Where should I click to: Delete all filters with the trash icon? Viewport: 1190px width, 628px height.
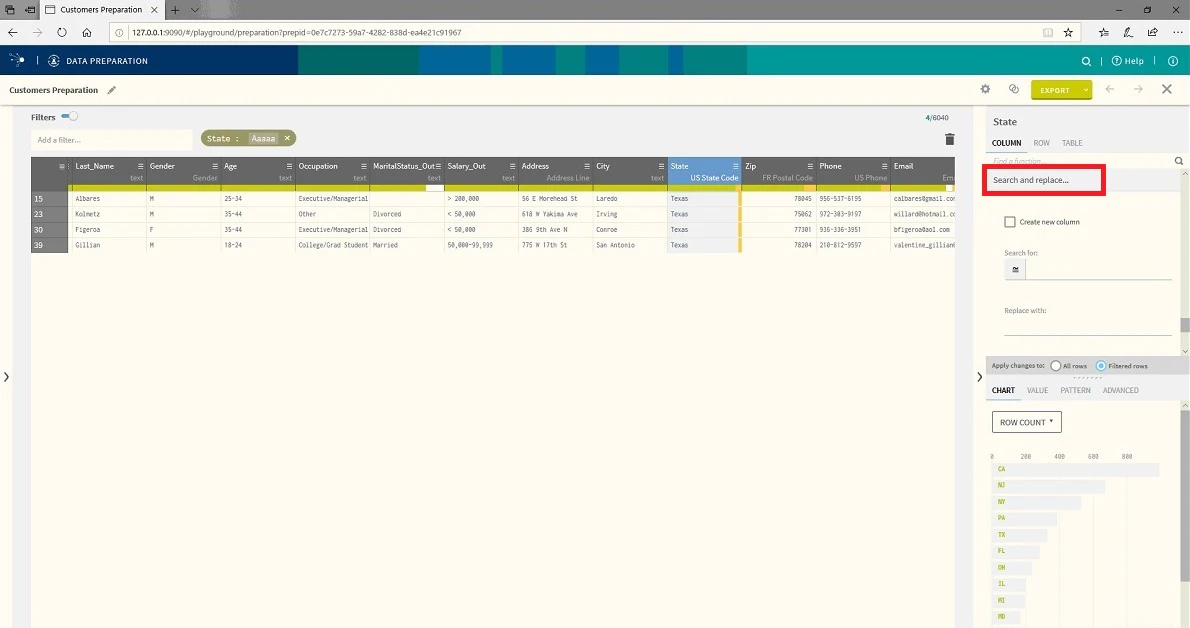click(949, 139)
